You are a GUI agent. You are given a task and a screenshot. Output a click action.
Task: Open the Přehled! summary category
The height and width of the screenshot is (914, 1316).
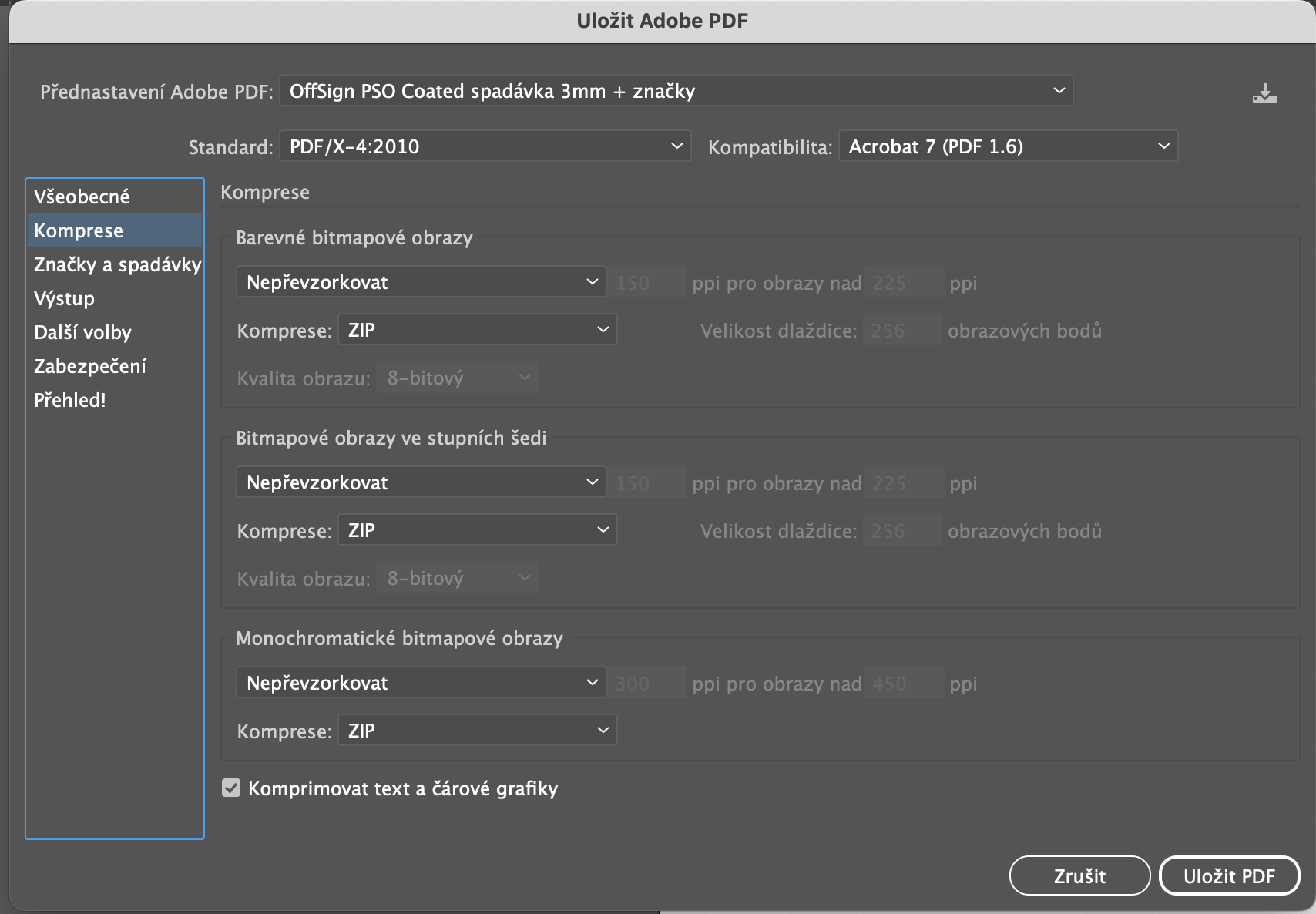[115, 400]
